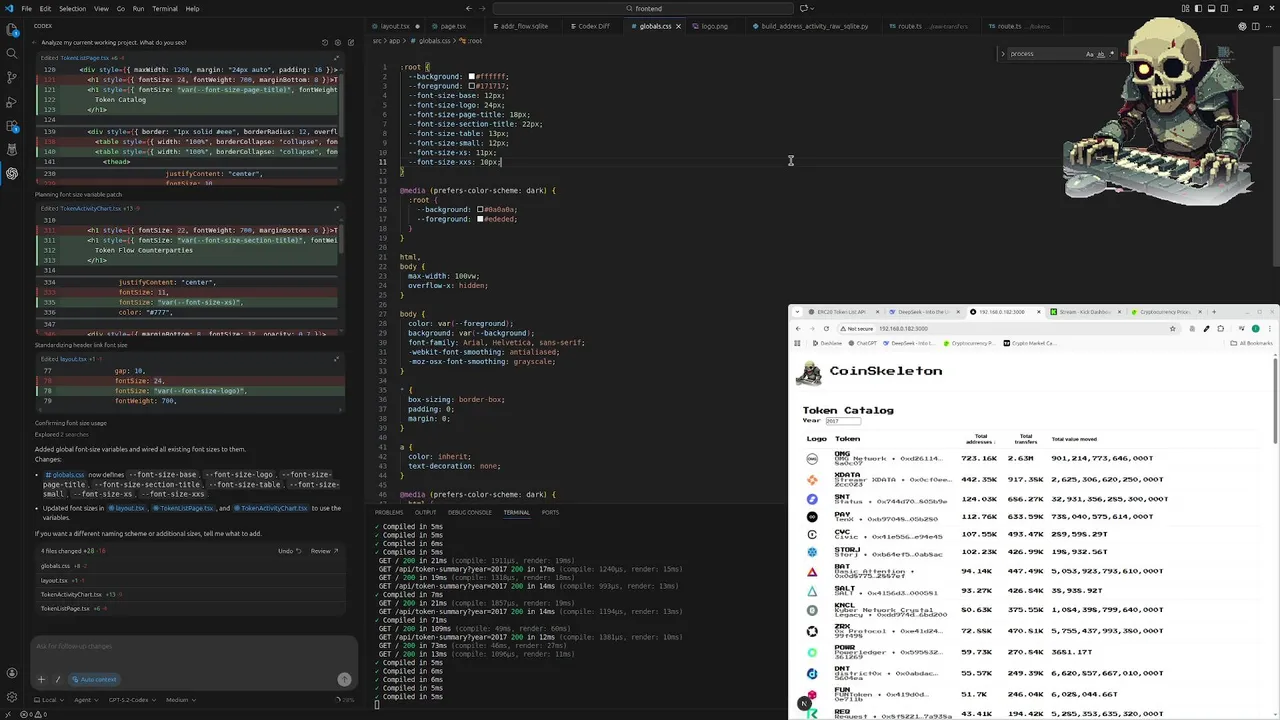Expand the TokenListPage.tsx diff card
The width and height of the screenshot is (1280, 720).
[336, 58]
